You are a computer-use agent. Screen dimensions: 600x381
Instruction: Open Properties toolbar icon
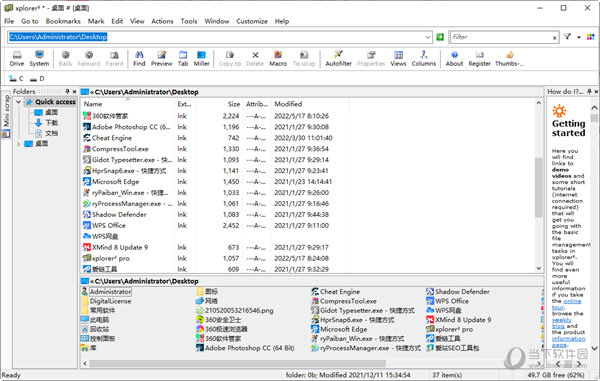(x=371, y=59)
